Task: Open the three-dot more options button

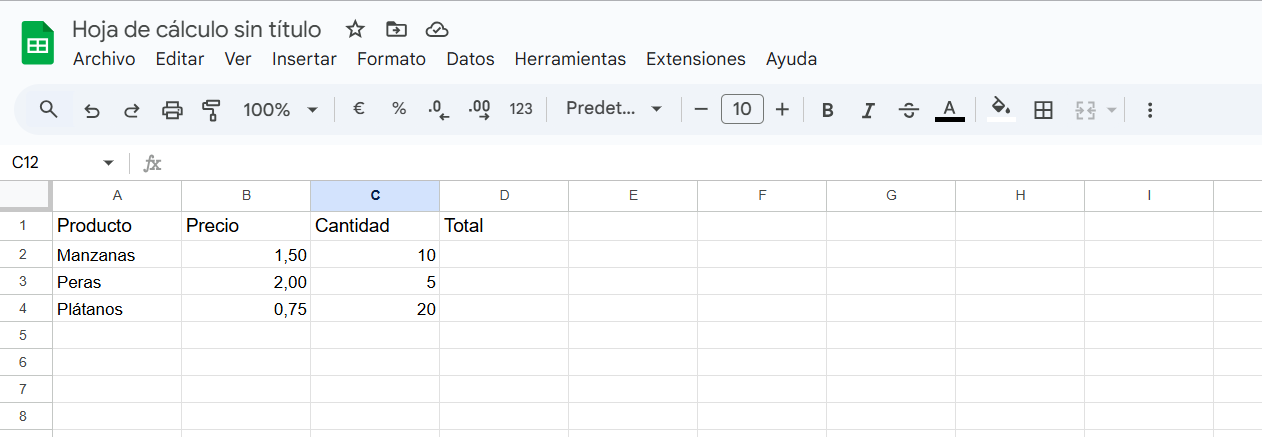Action: [x=1149, y=110]
